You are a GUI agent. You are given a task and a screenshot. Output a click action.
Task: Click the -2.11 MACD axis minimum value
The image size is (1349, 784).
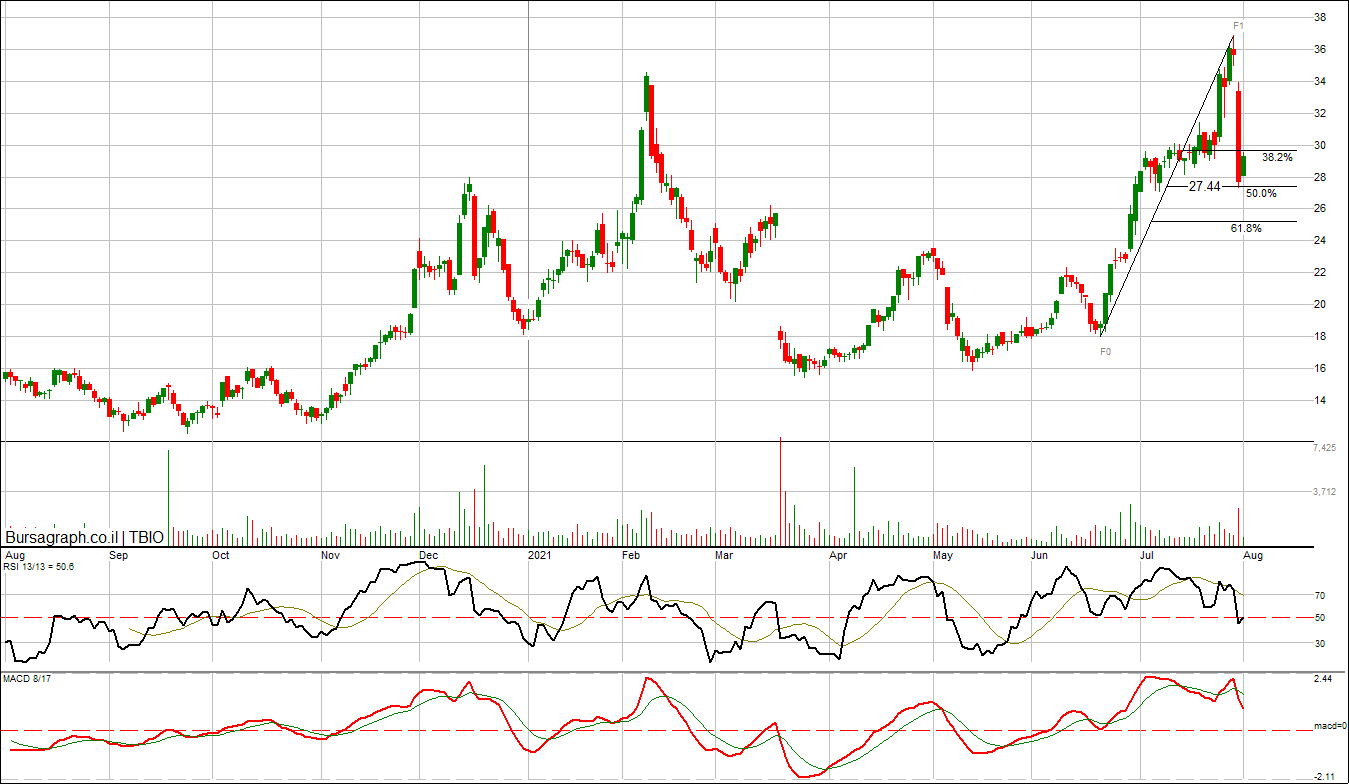(1323, 776)
